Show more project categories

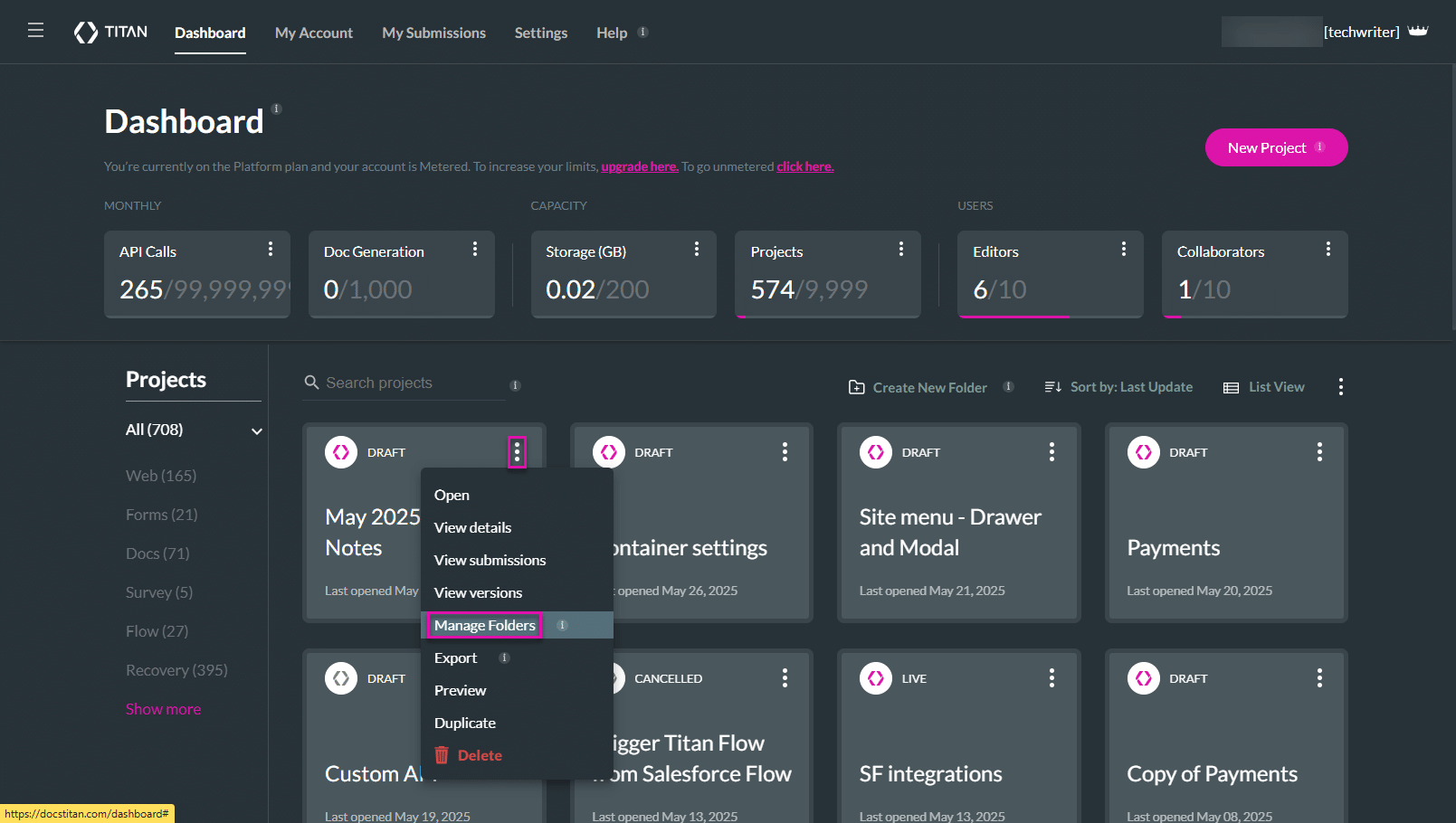(x=163, y=709)
